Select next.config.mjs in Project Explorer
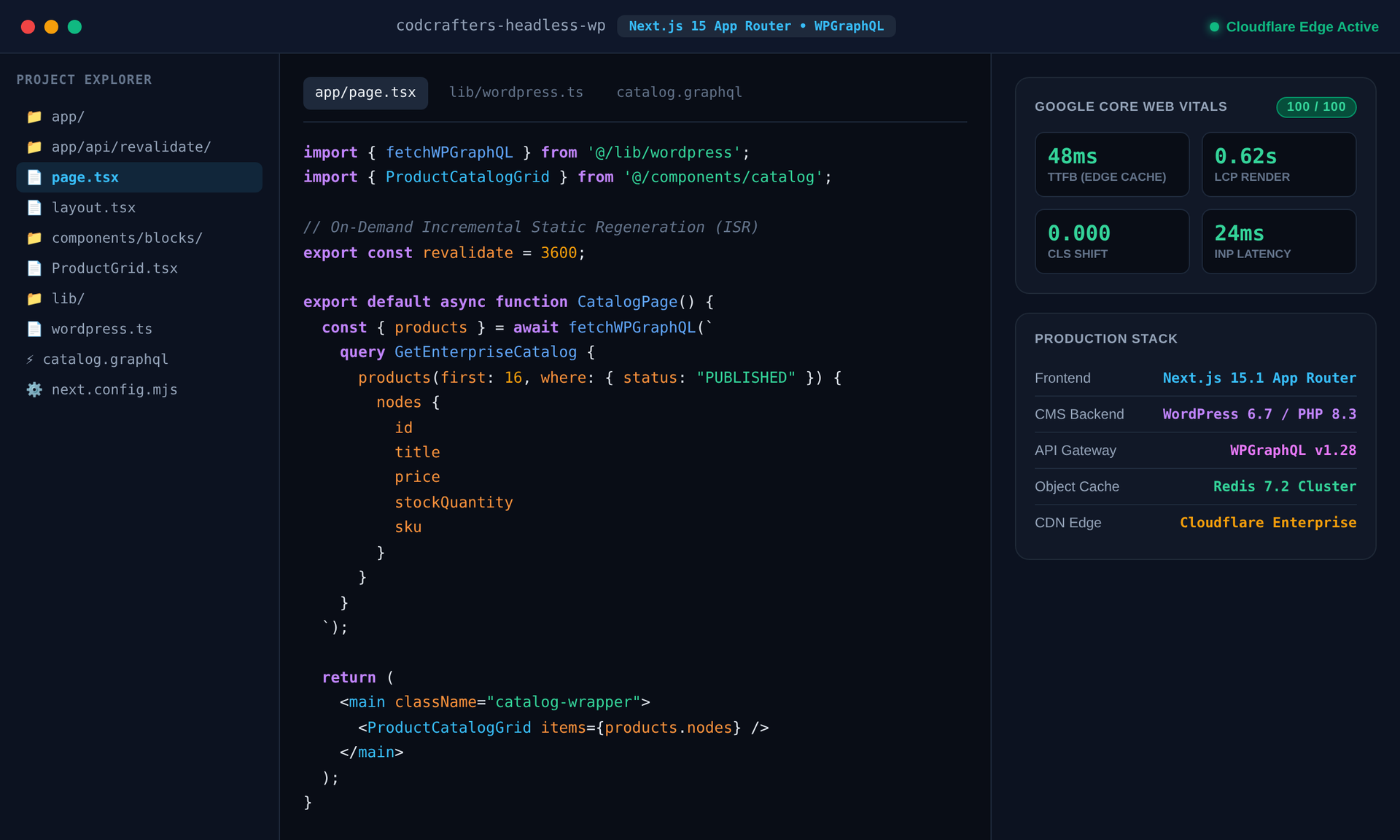1400x840 pixels. [139, 390]
